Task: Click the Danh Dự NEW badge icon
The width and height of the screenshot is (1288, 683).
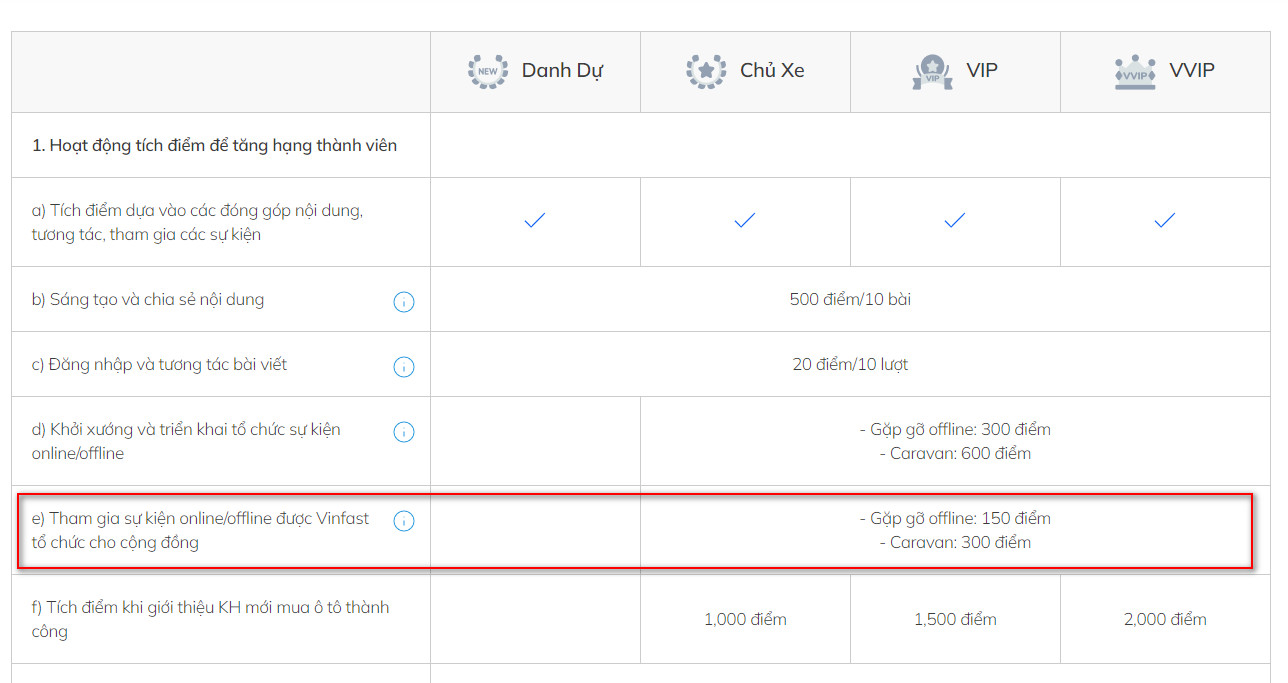Action: (488, 71)
